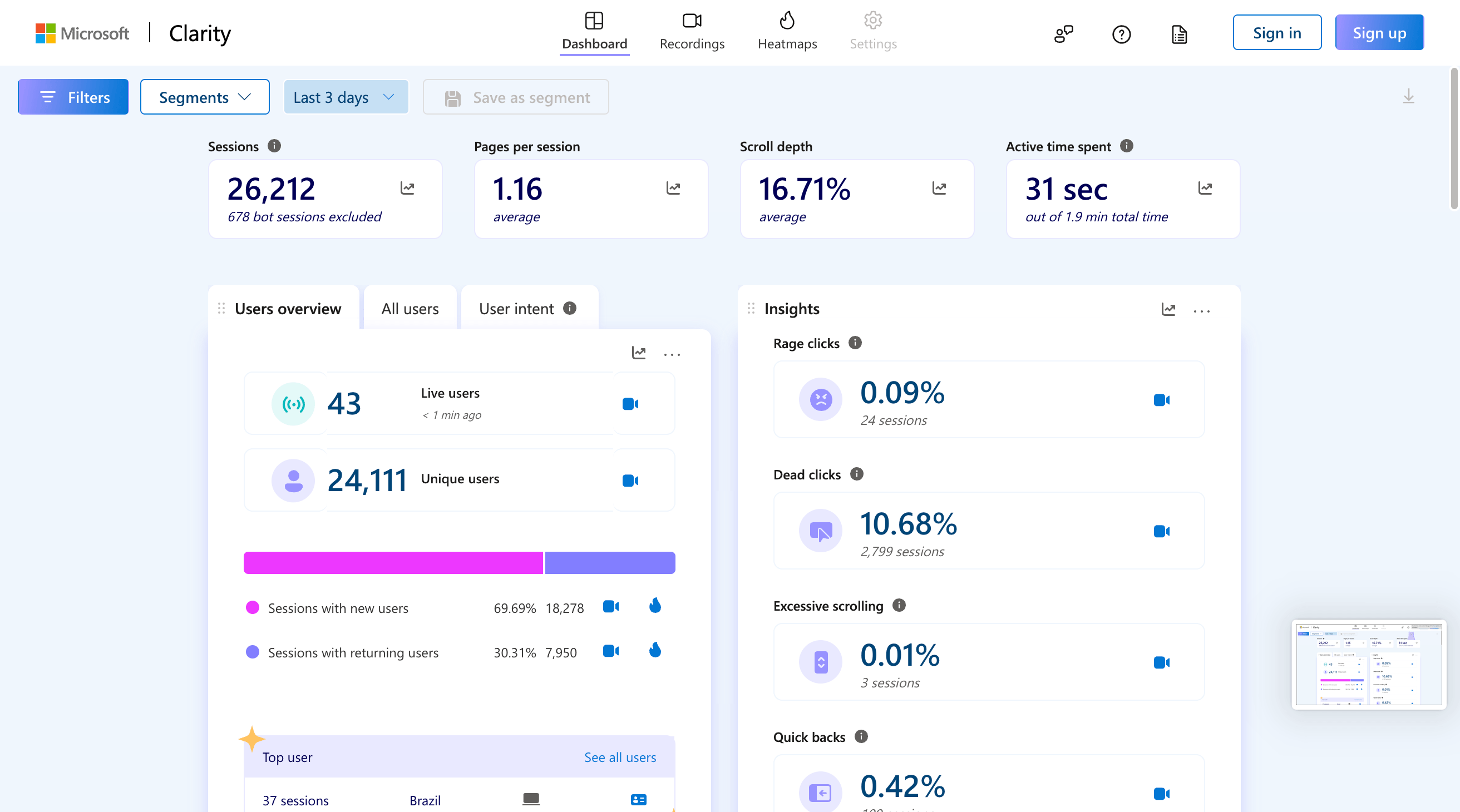1460x812 pixels.
Task: Show info for Quick backs
Action: 861,736
